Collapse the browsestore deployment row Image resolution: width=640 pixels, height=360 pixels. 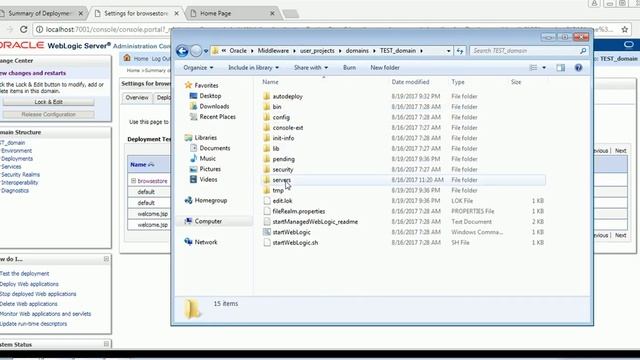click(x=133, y=180)
